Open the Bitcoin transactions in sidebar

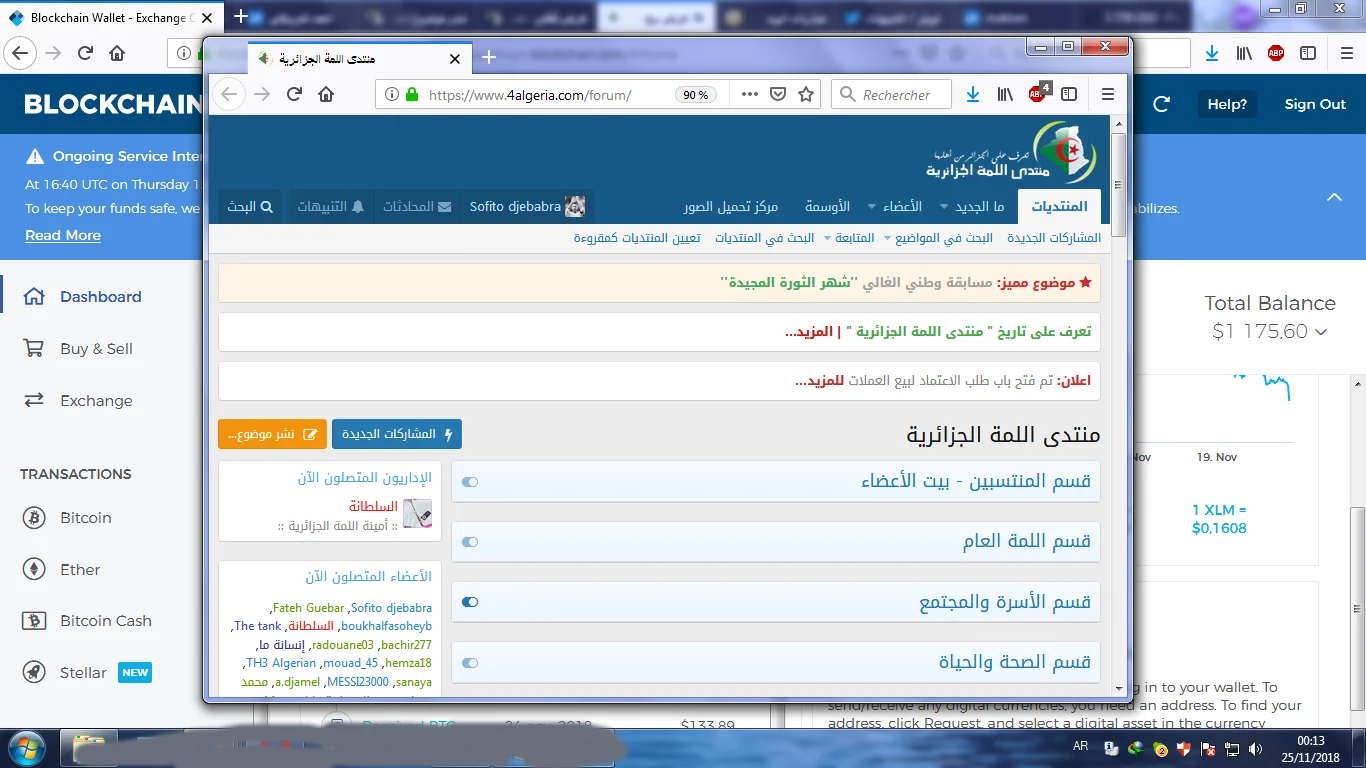tap(86, 518)
